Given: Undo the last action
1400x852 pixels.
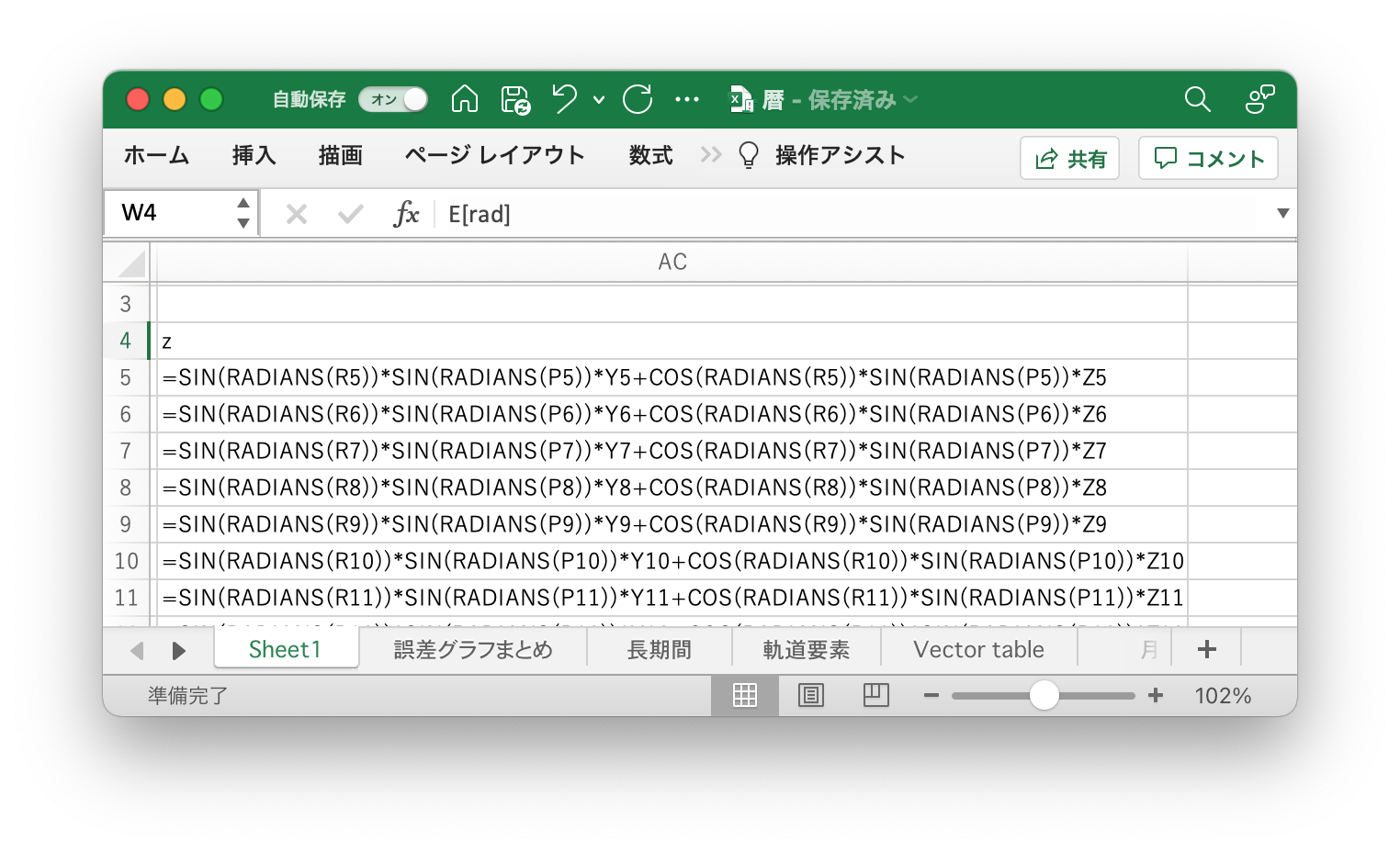Looking at the screenshot, I should click(x=564, y=98).
